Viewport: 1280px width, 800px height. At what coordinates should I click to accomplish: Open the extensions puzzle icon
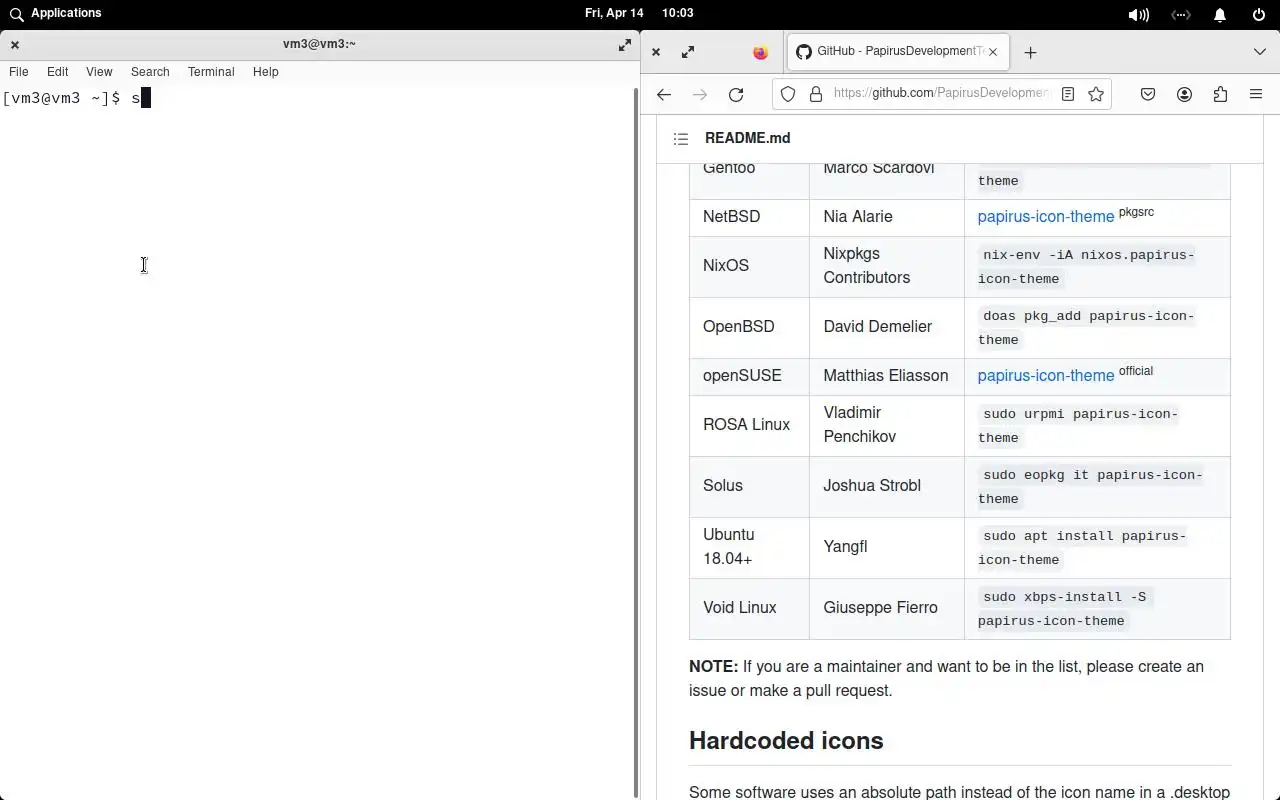(x=1220, y=94)
